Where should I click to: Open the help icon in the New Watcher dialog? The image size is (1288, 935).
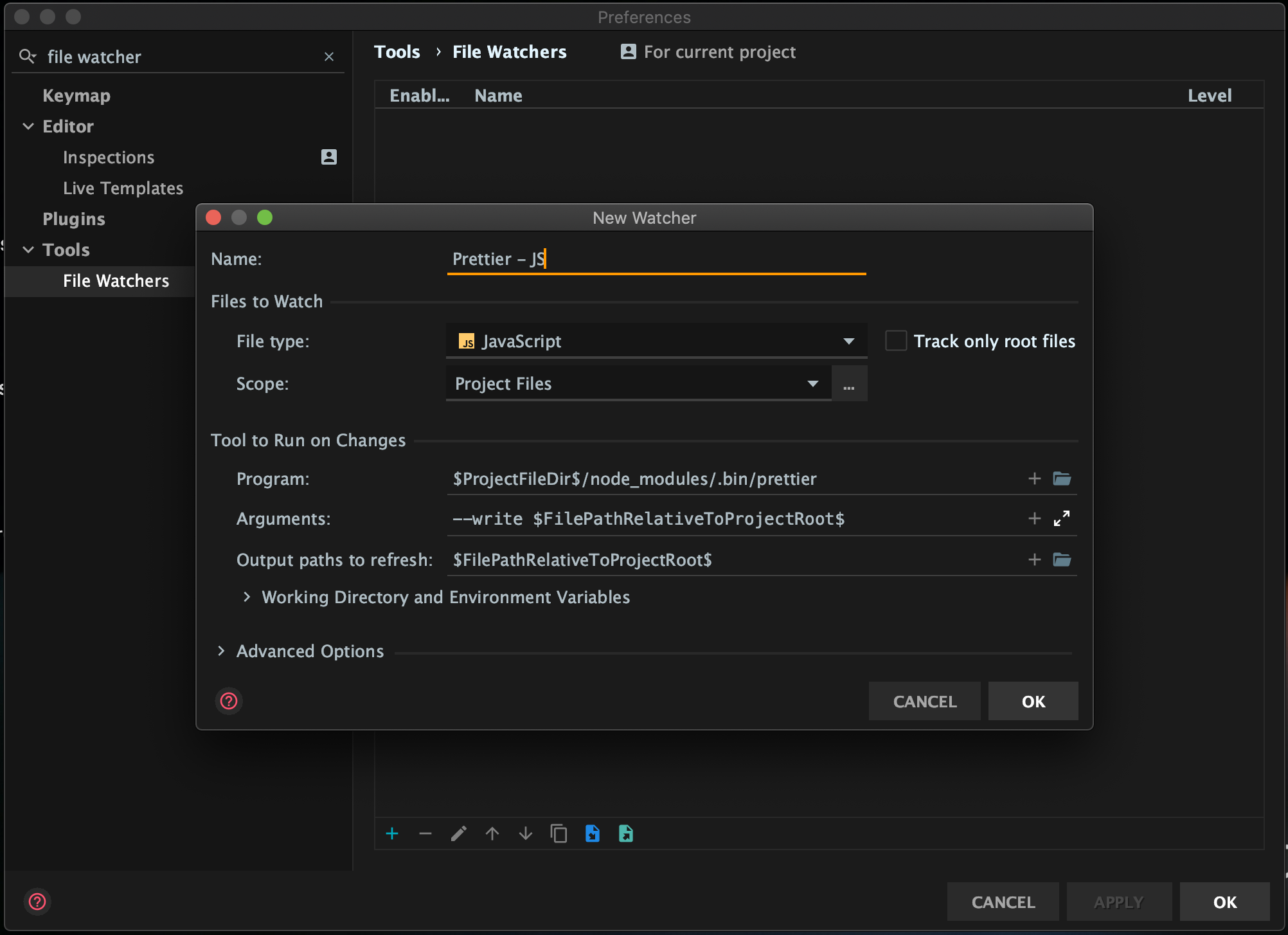click(x=228, y=701)
